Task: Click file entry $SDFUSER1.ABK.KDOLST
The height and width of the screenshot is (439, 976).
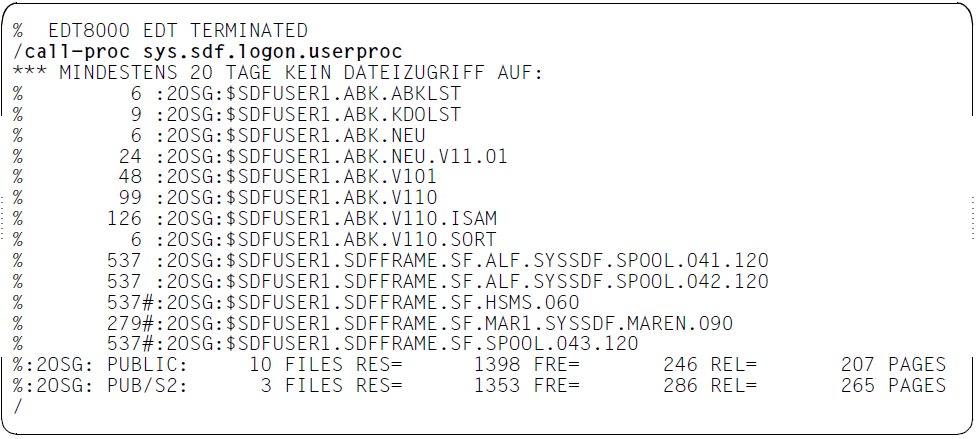Action: (x=237, y=115)
